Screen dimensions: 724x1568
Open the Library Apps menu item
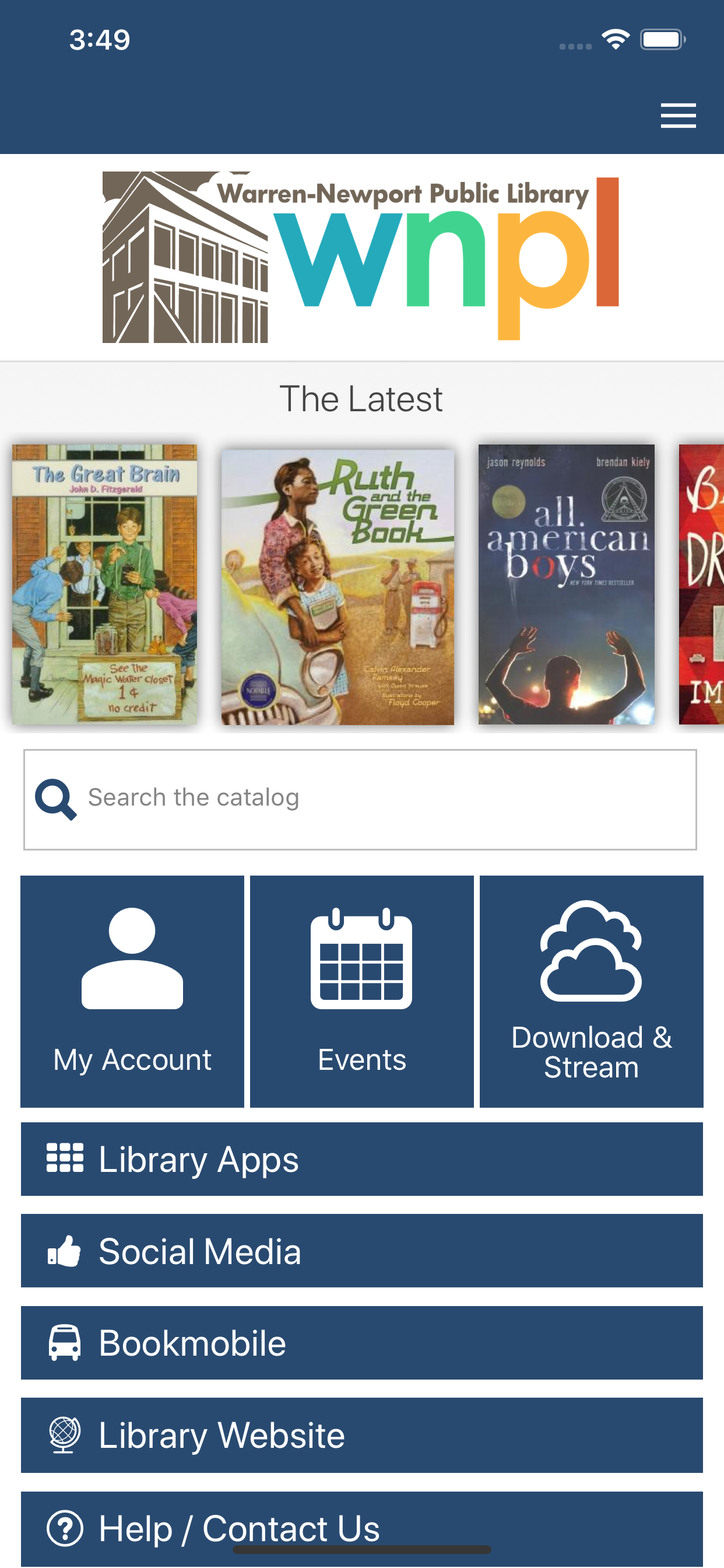pos(362,1159)
